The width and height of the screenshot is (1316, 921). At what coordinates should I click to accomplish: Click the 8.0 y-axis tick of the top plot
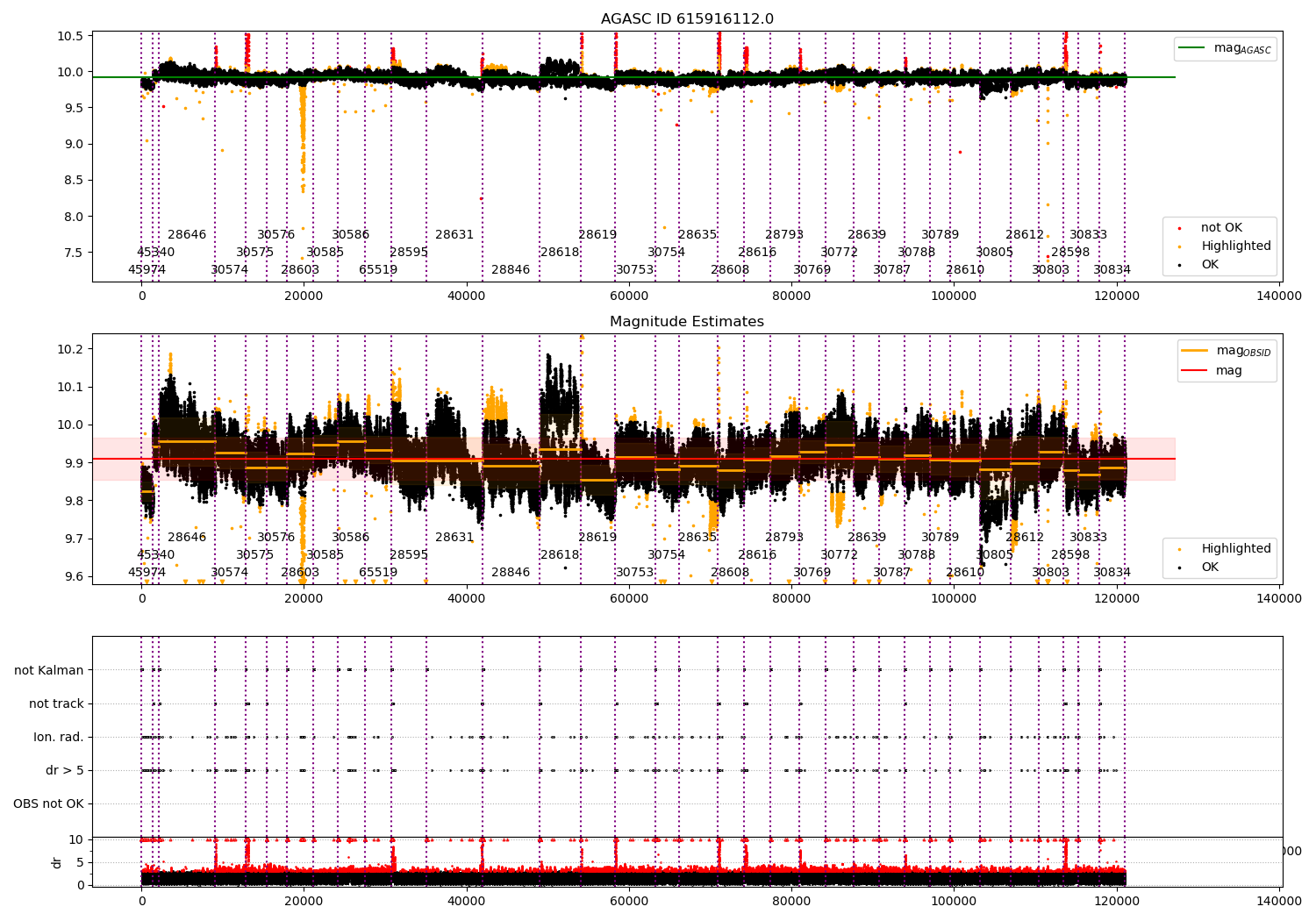[75, 216]
